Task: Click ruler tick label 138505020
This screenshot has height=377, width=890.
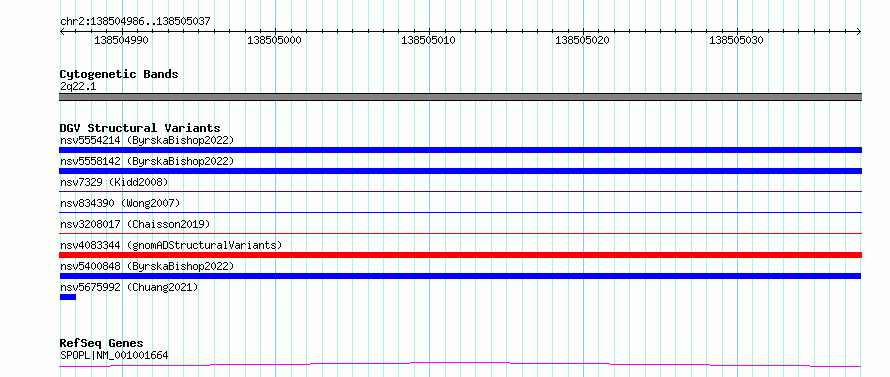Action: 582,40
